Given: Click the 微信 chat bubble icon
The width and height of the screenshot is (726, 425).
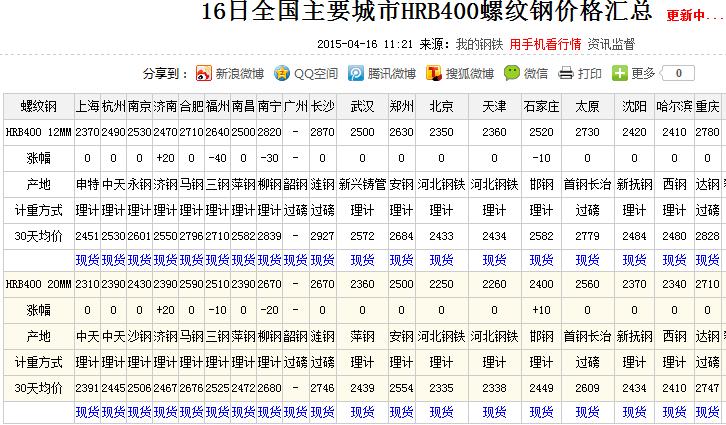Looking at the screenshot, I should [512, 73].
